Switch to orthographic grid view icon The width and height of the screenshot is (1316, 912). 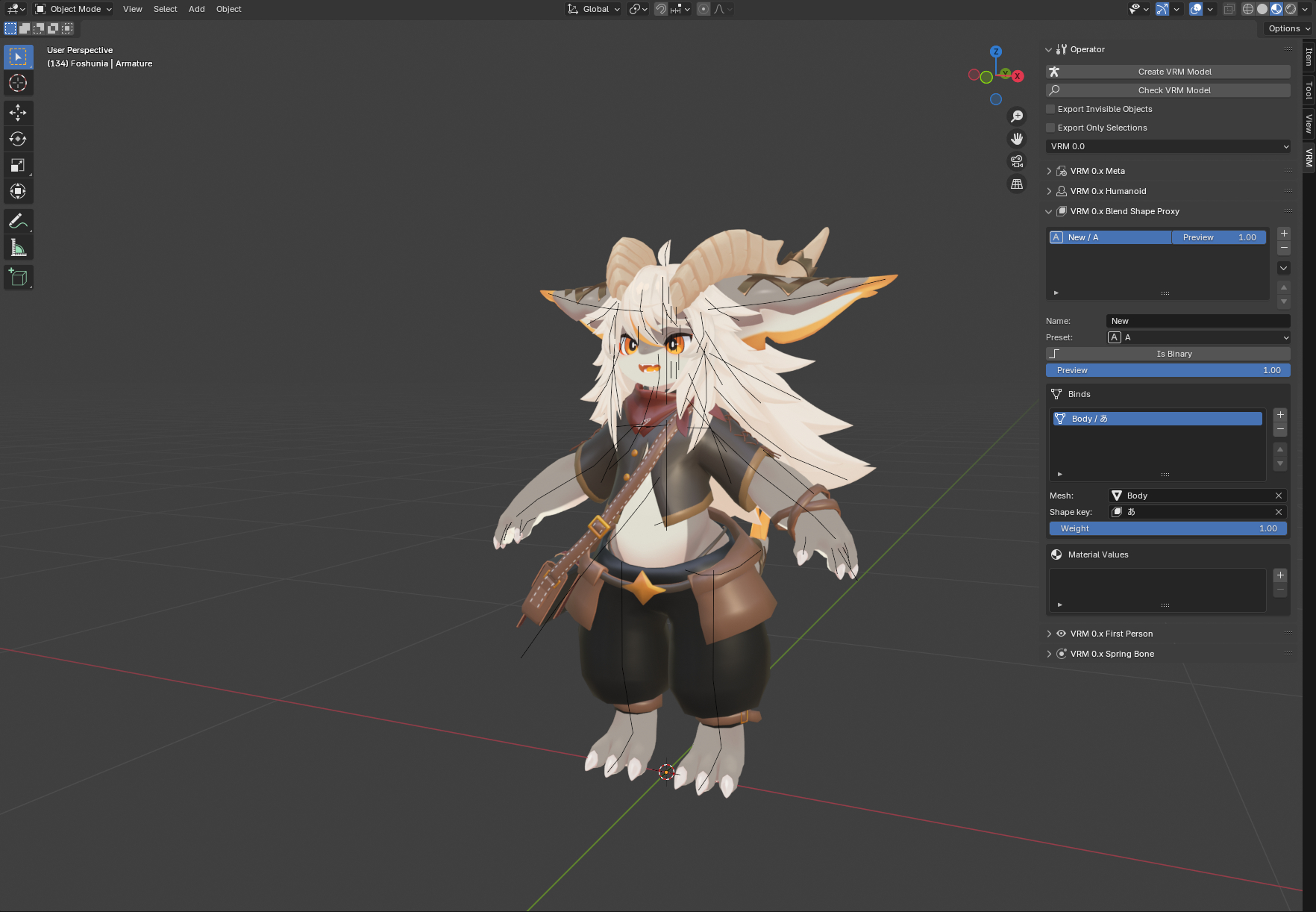[1016, 184]
